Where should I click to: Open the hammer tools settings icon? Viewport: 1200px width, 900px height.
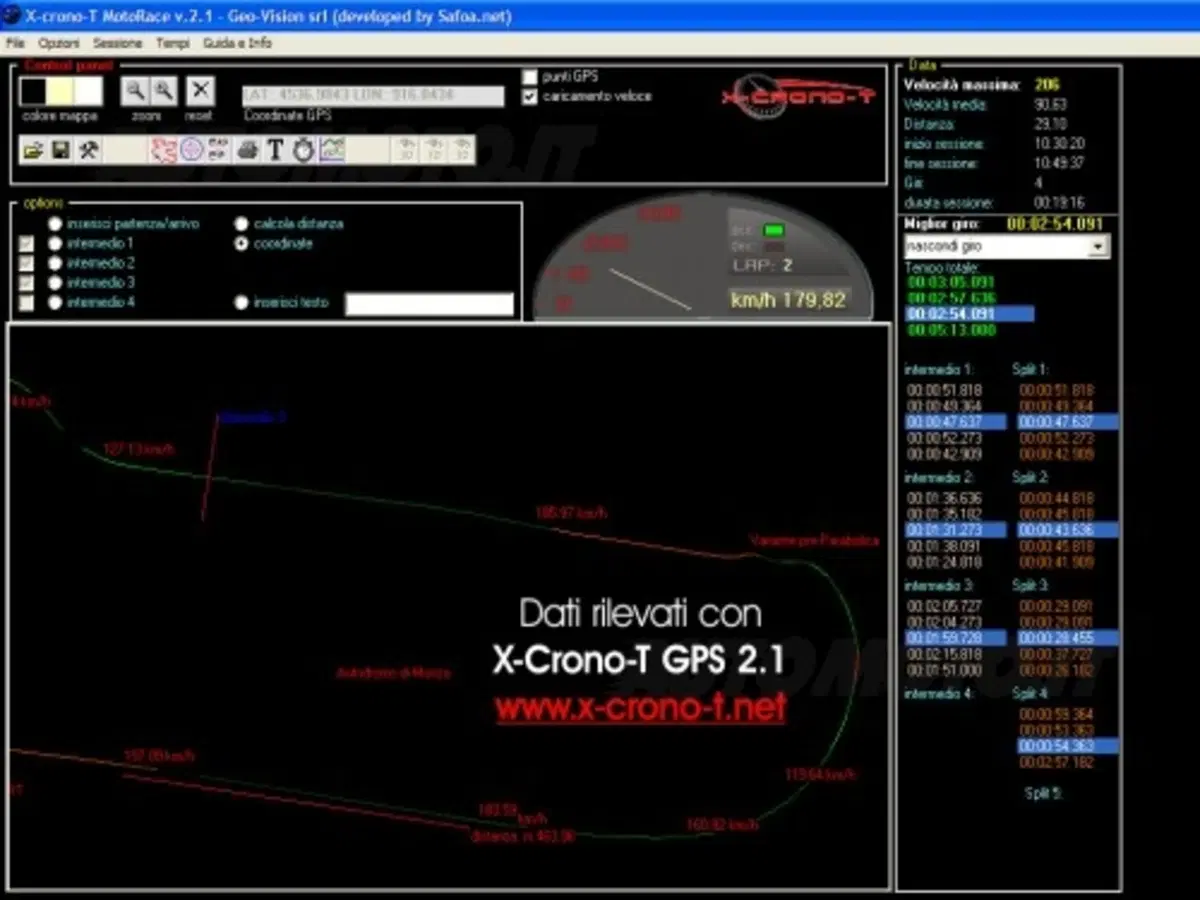pyautogui.click(x=89, y=150)
